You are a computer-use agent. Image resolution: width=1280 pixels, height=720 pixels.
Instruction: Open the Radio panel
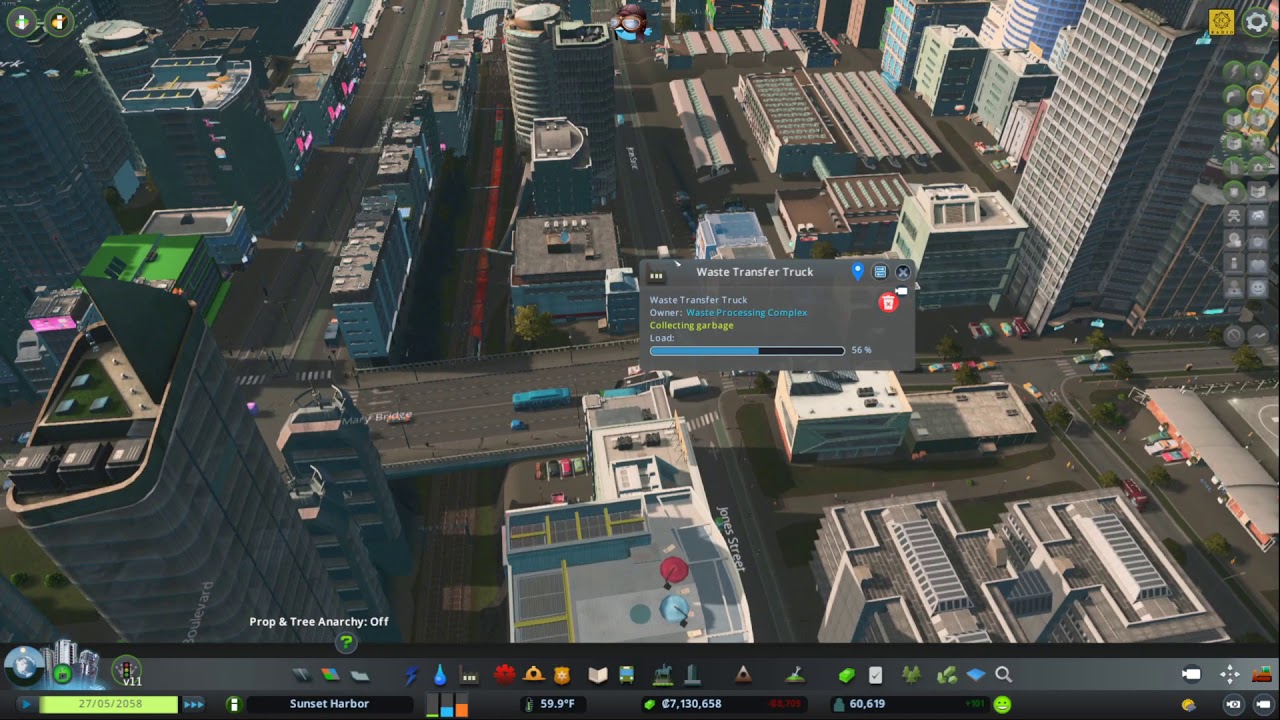click(x=1221, y=22)
